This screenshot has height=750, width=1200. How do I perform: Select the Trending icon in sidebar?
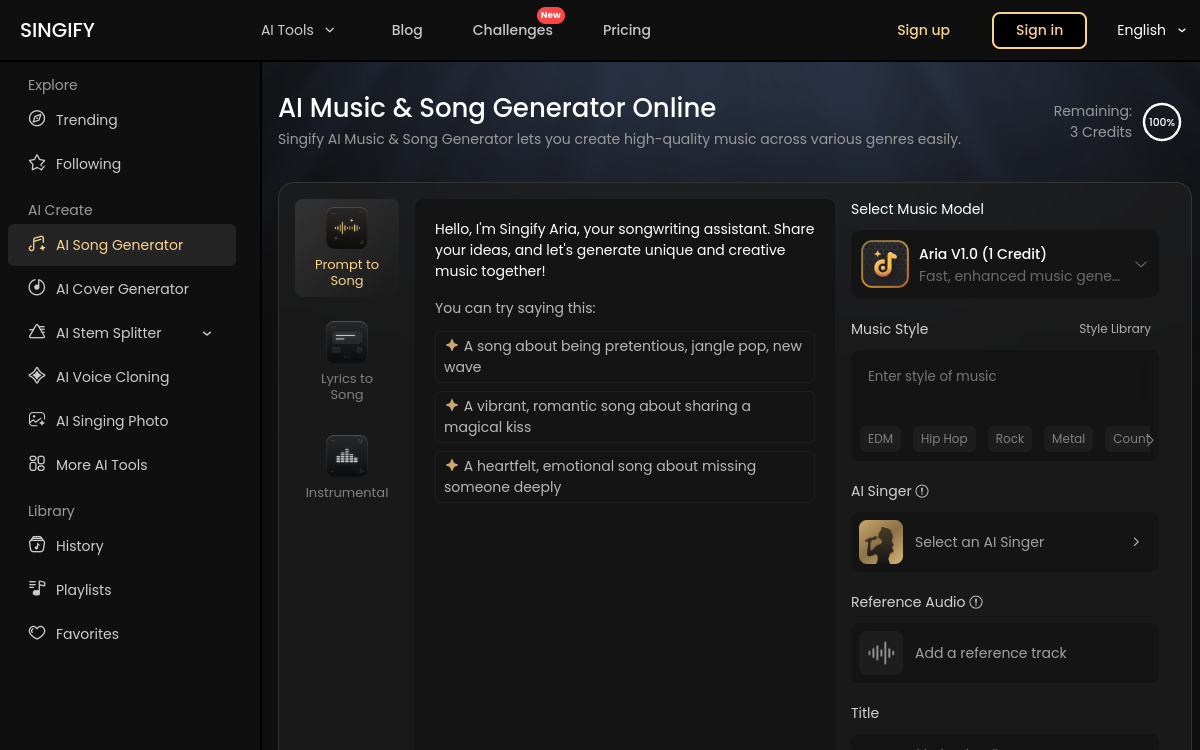[x=37, y=119]
